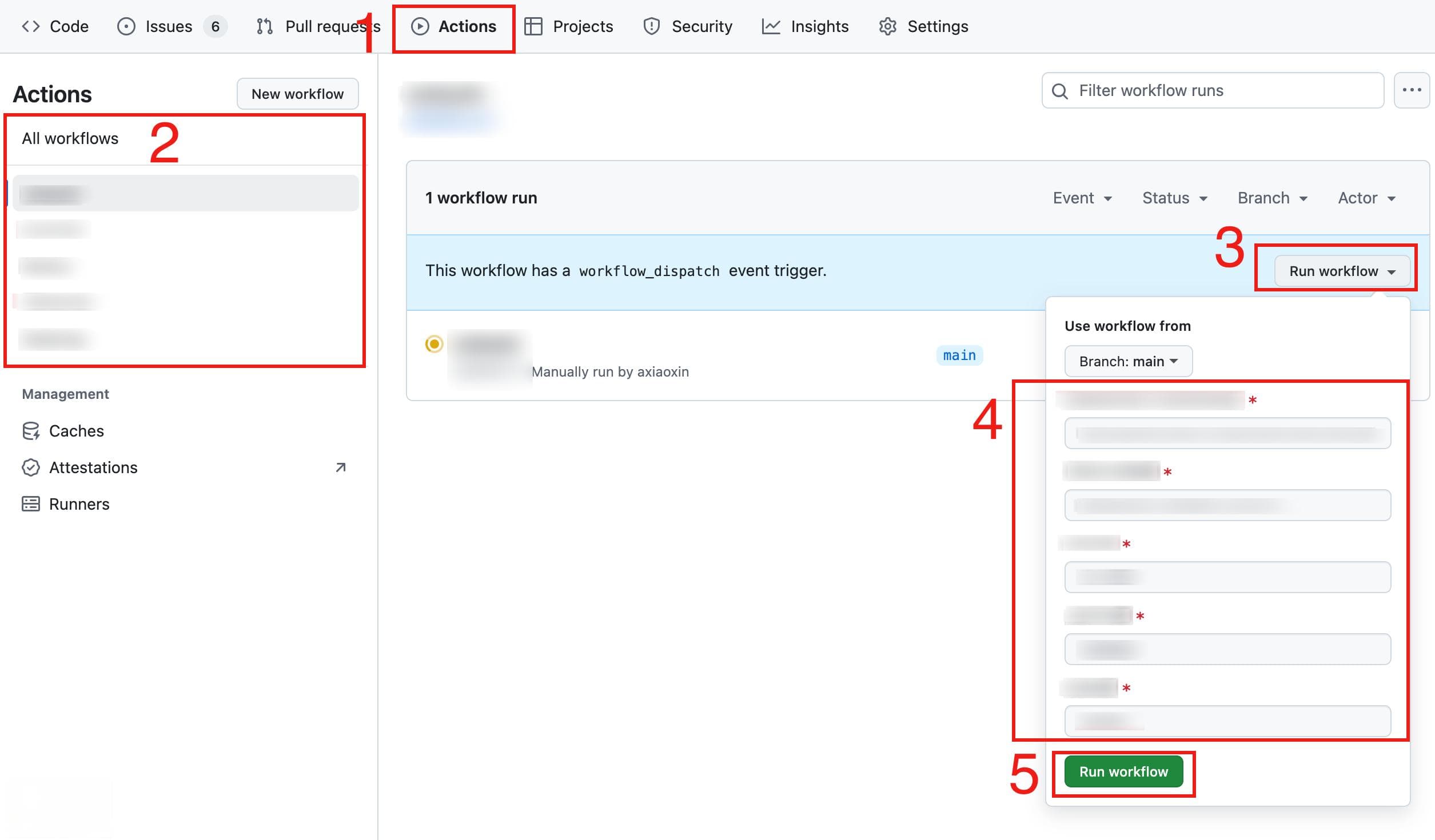Screen dimensions: 1435x840
Task: Click the Issues count badge showing 6
Action: 216,26
